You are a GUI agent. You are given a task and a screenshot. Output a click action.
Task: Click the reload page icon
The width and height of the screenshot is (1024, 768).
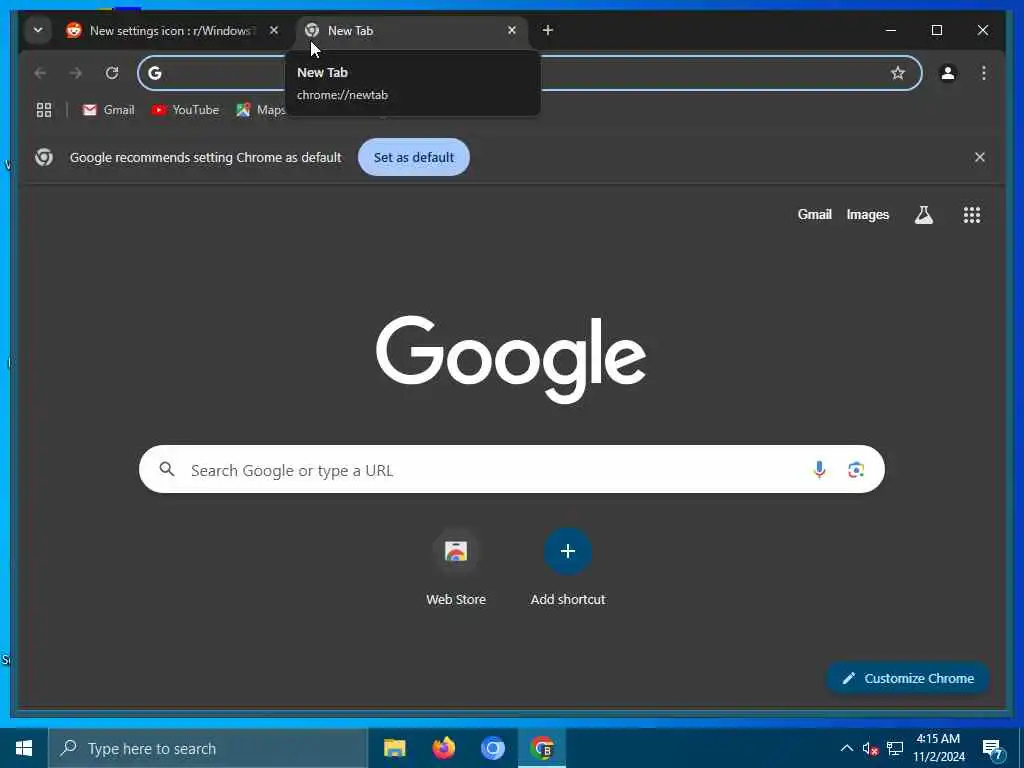[112, 72]
